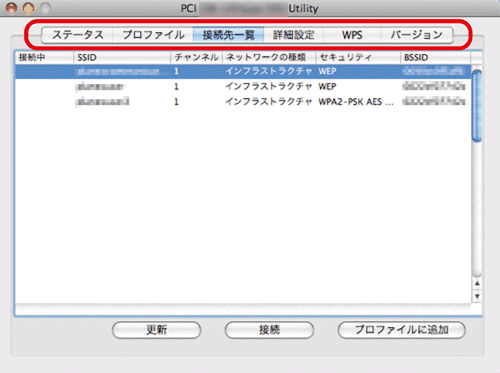Open the プロファイル tab
Image resolution: width=500 pixels, height=373 pixels.
[x=153, y=35]
